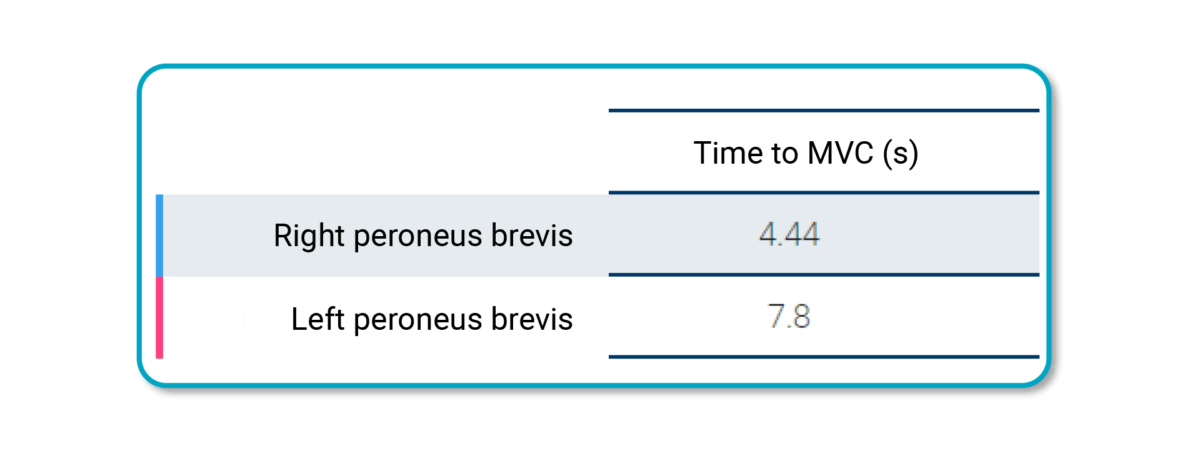Select the 4.44 time value cell
Viewport: 1200px width, 461px height.
pyautogui.click(x=790, y=236)
